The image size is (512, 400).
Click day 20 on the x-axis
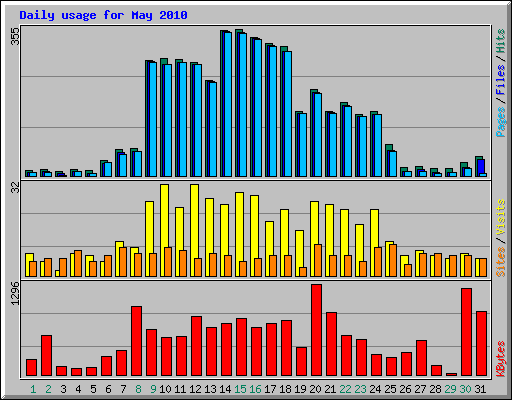pyautogui.click(x=315, y=389)
